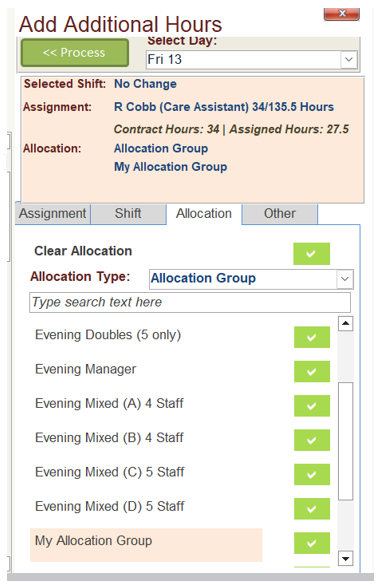Click the allocation list scrollbar thumb
Viewport: 387px width, 588px height.
(x=345, y=441)
